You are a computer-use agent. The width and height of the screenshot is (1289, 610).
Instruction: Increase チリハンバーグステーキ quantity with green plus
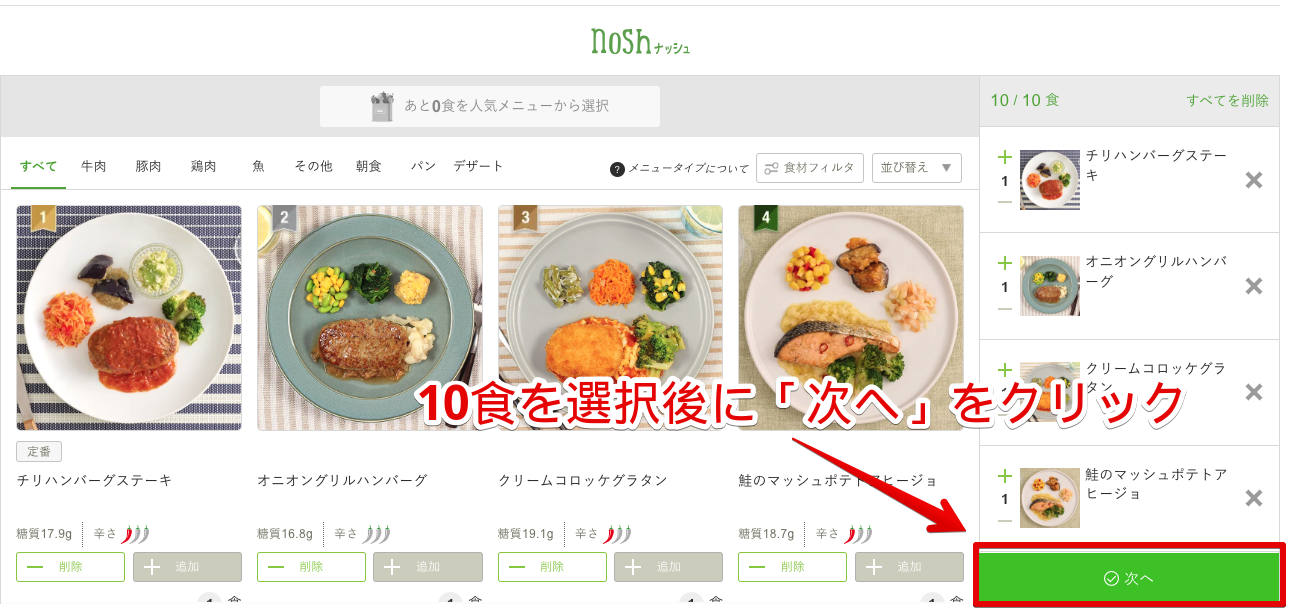coord(1004,157)
